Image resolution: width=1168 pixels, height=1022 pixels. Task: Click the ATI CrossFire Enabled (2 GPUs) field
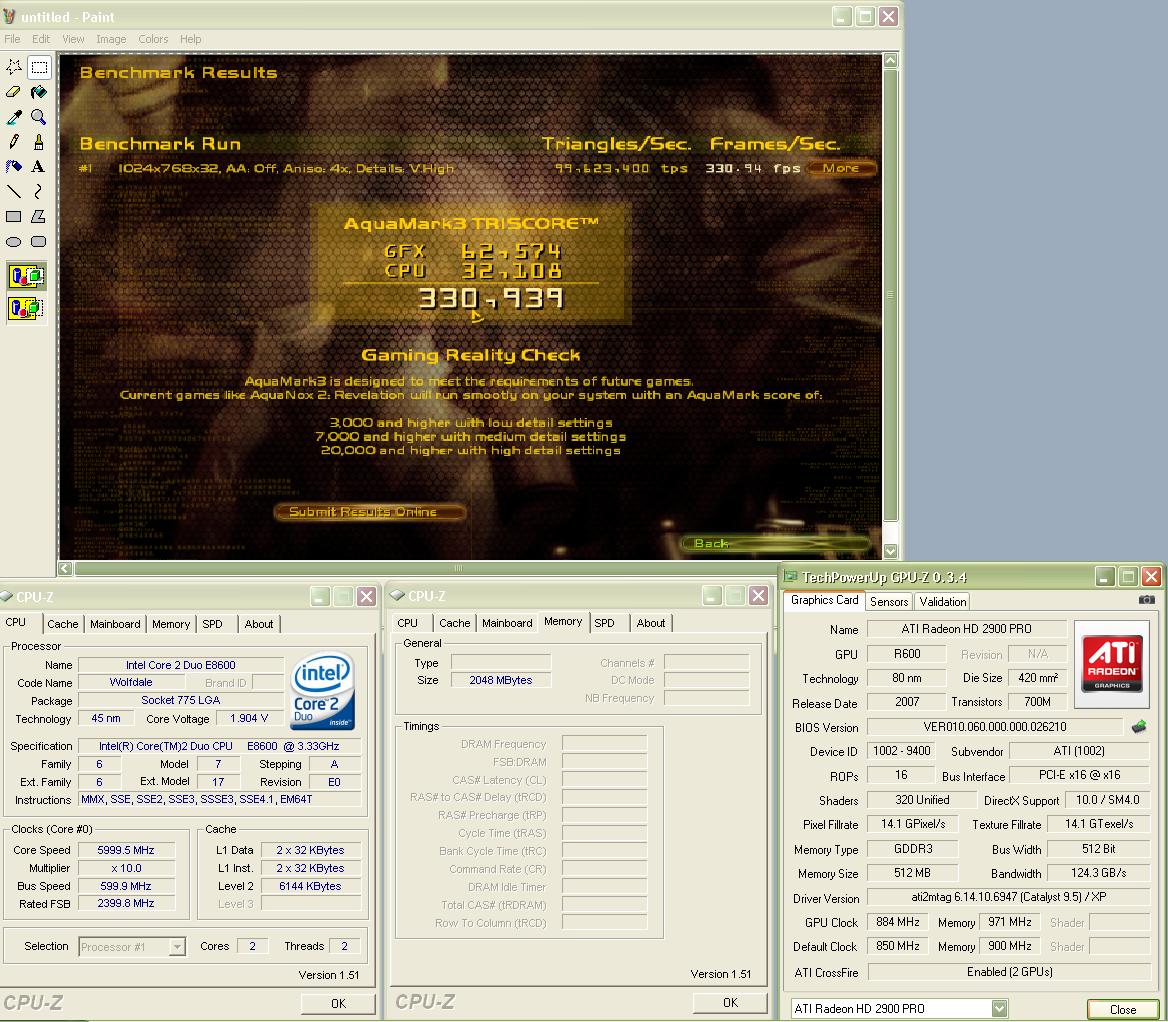1009,972
